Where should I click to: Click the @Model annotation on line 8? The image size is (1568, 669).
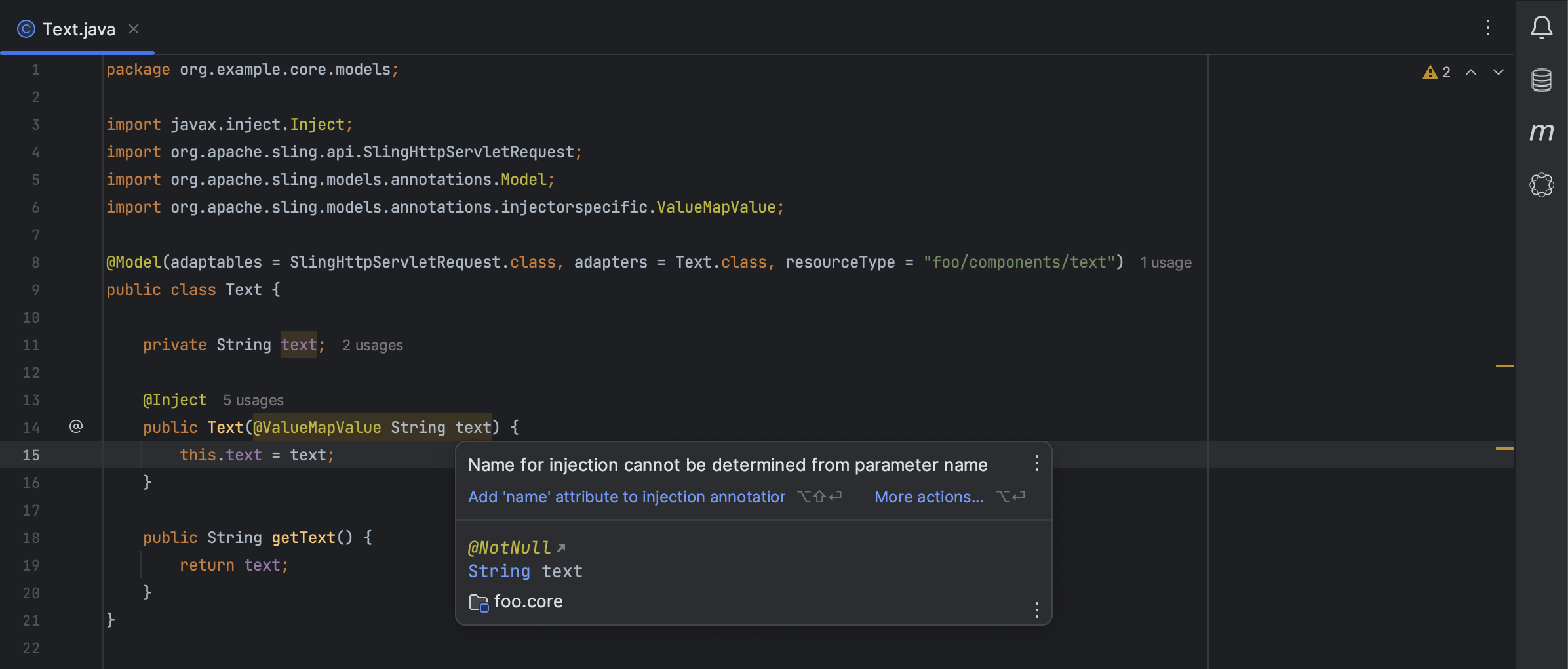(134, 262)
